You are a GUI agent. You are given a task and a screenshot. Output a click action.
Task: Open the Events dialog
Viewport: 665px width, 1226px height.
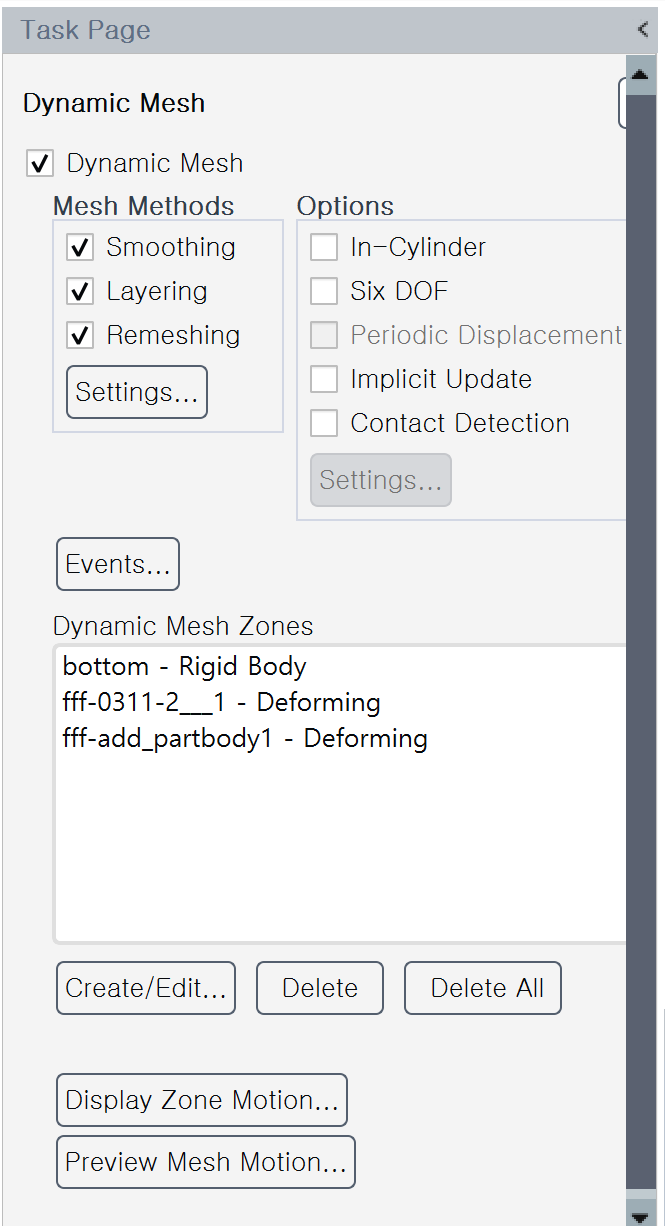point(118,564)
